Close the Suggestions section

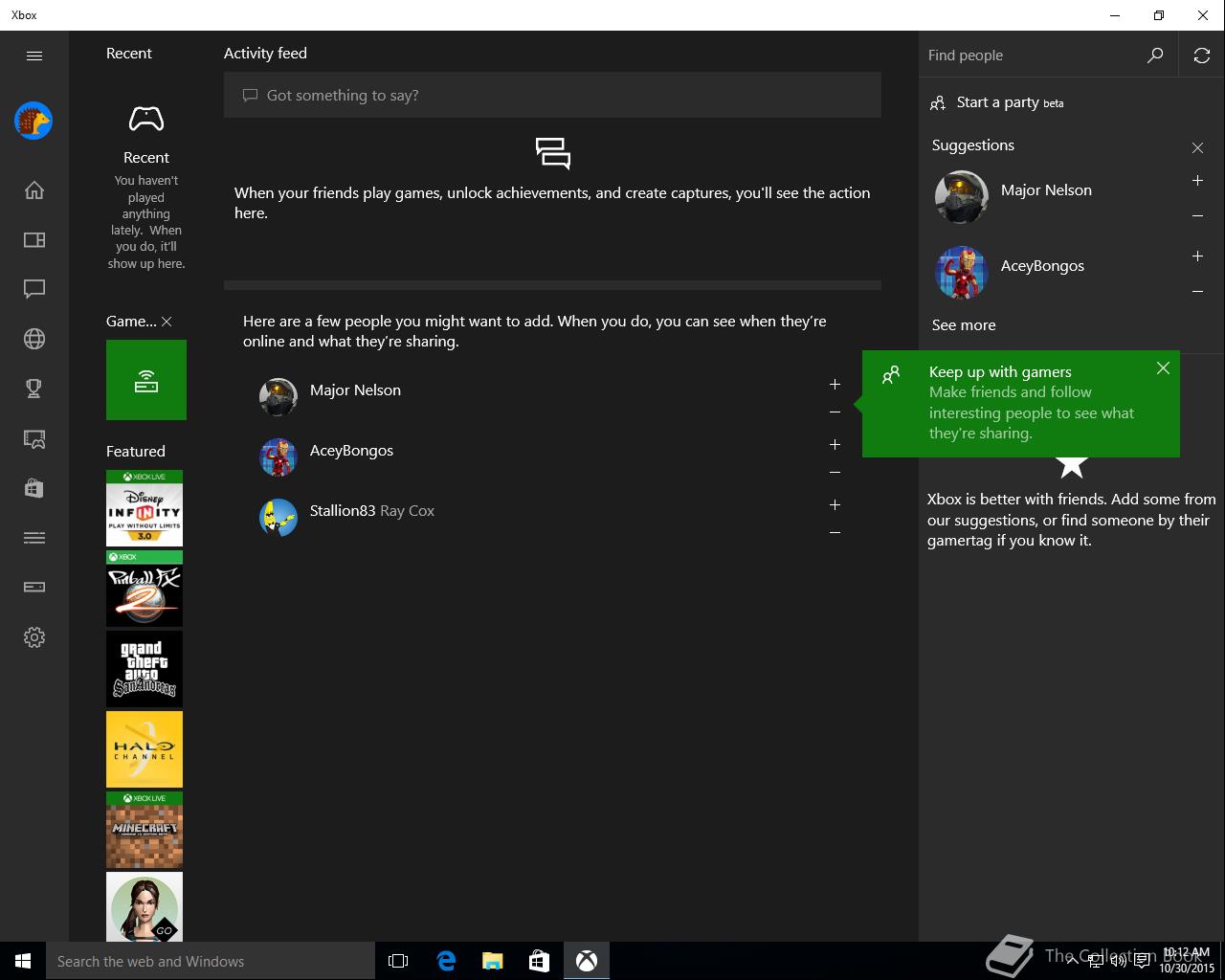pyautogui.click(x=1197, y=147)
